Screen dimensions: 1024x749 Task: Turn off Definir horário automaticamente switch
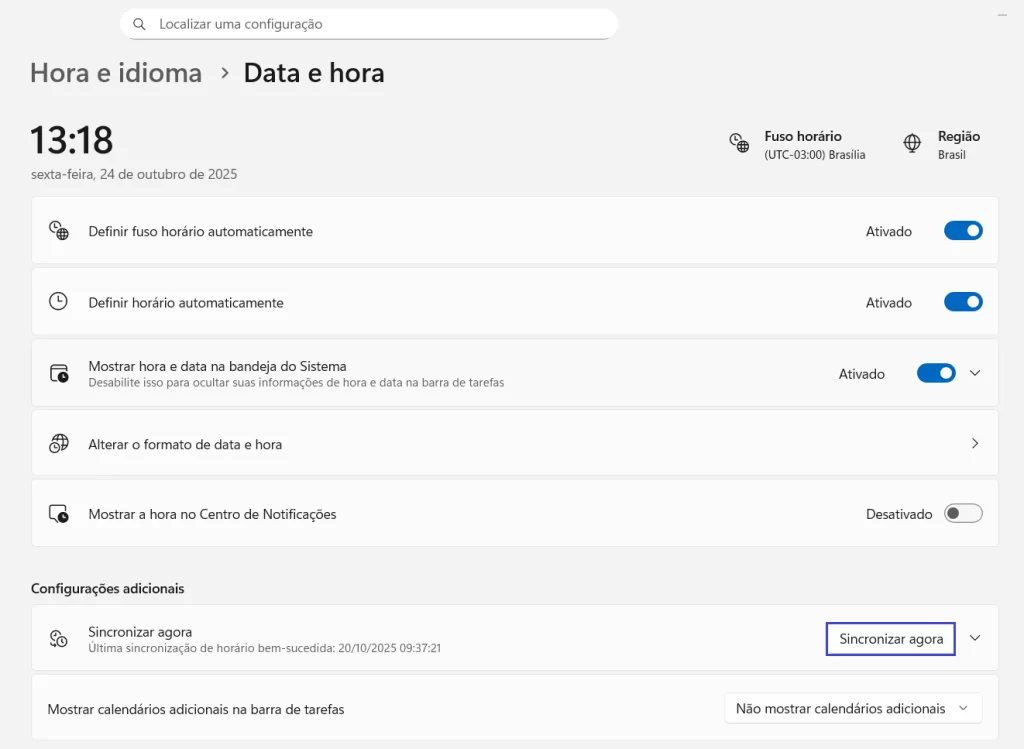[963, 302]
